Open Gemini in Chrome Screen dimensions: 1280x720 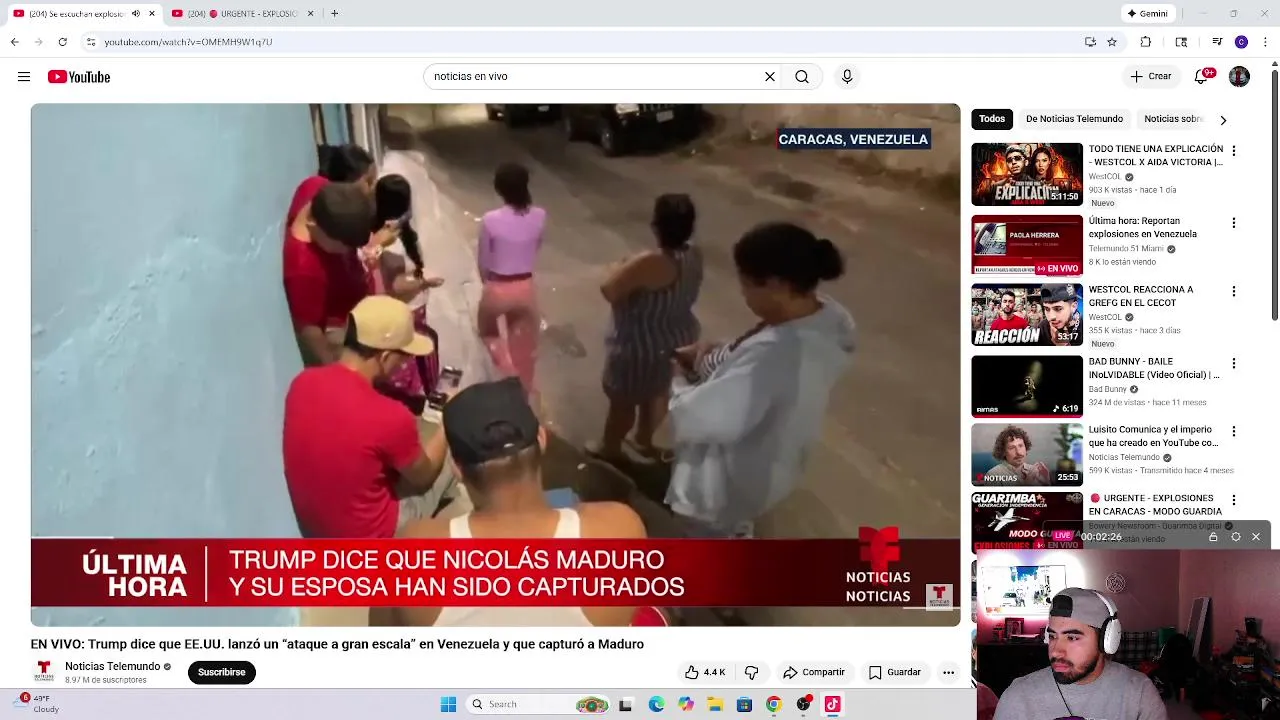(1148, 14)
